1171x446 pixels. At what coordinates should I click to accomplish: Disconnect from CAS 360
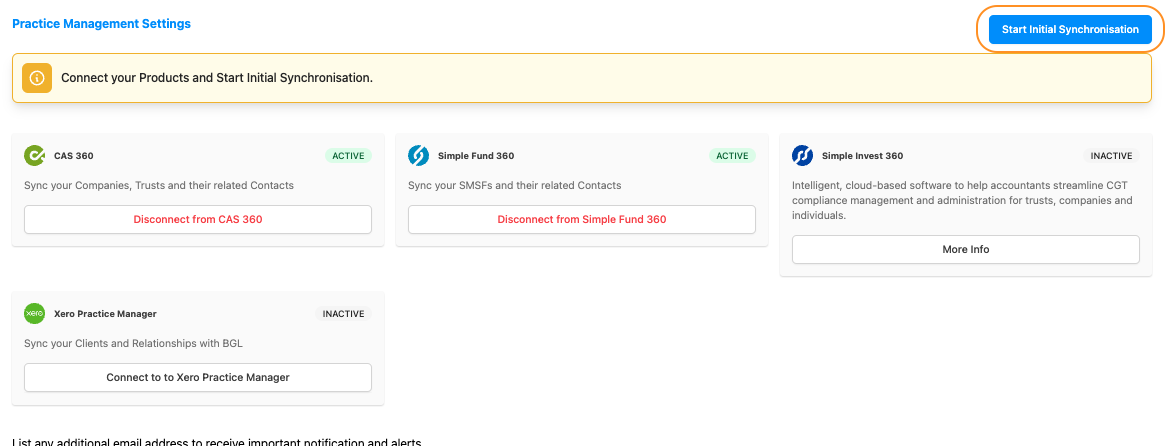(198, 220)
